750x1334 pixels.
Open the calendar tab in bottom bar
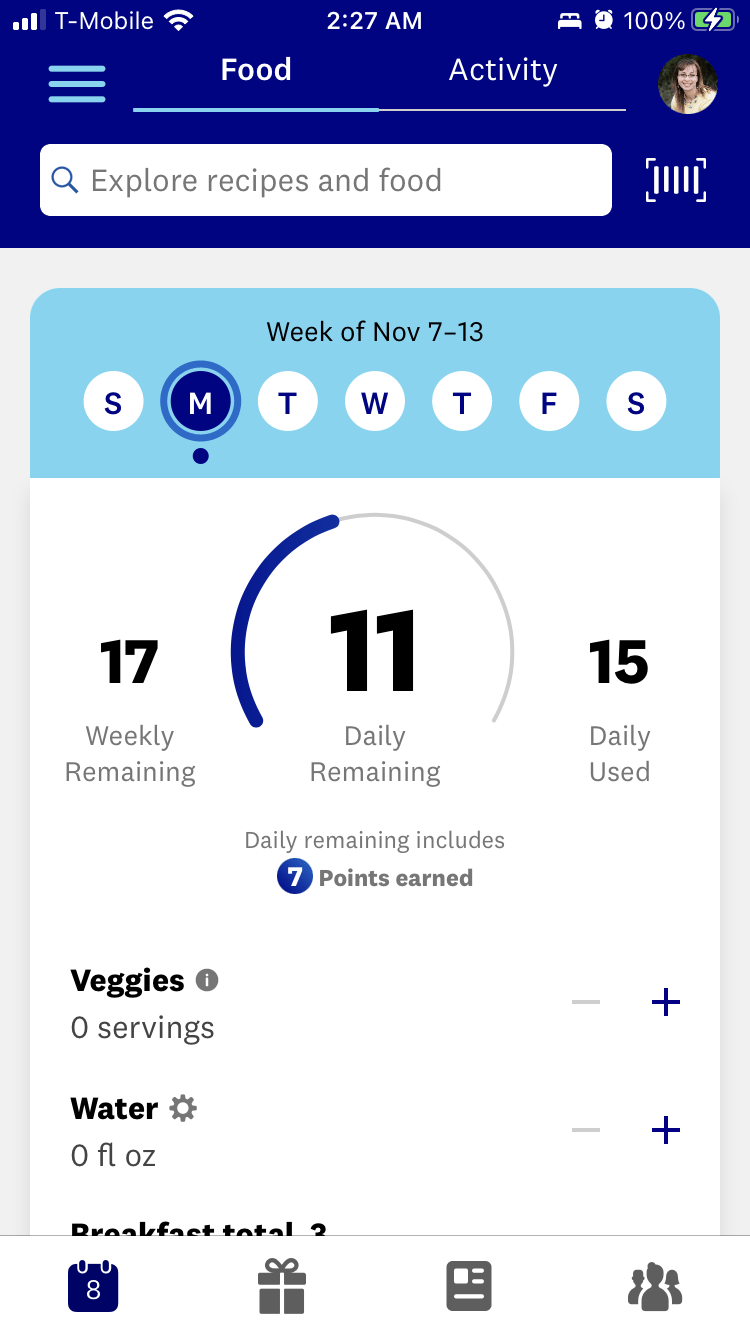point(93,1287)
